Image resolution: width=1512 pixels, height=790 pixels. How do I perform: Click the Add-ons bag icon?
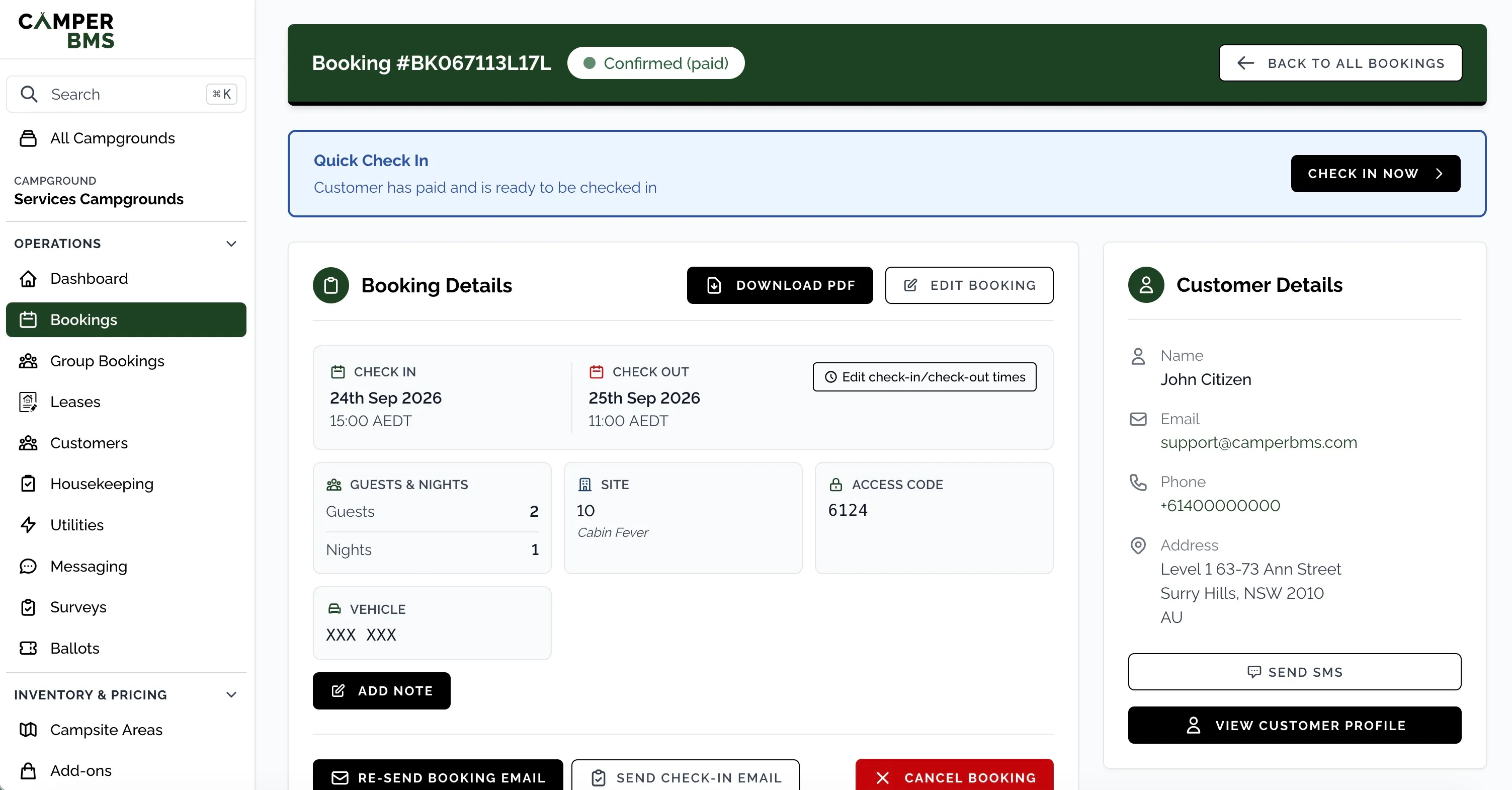coord(28,770)
